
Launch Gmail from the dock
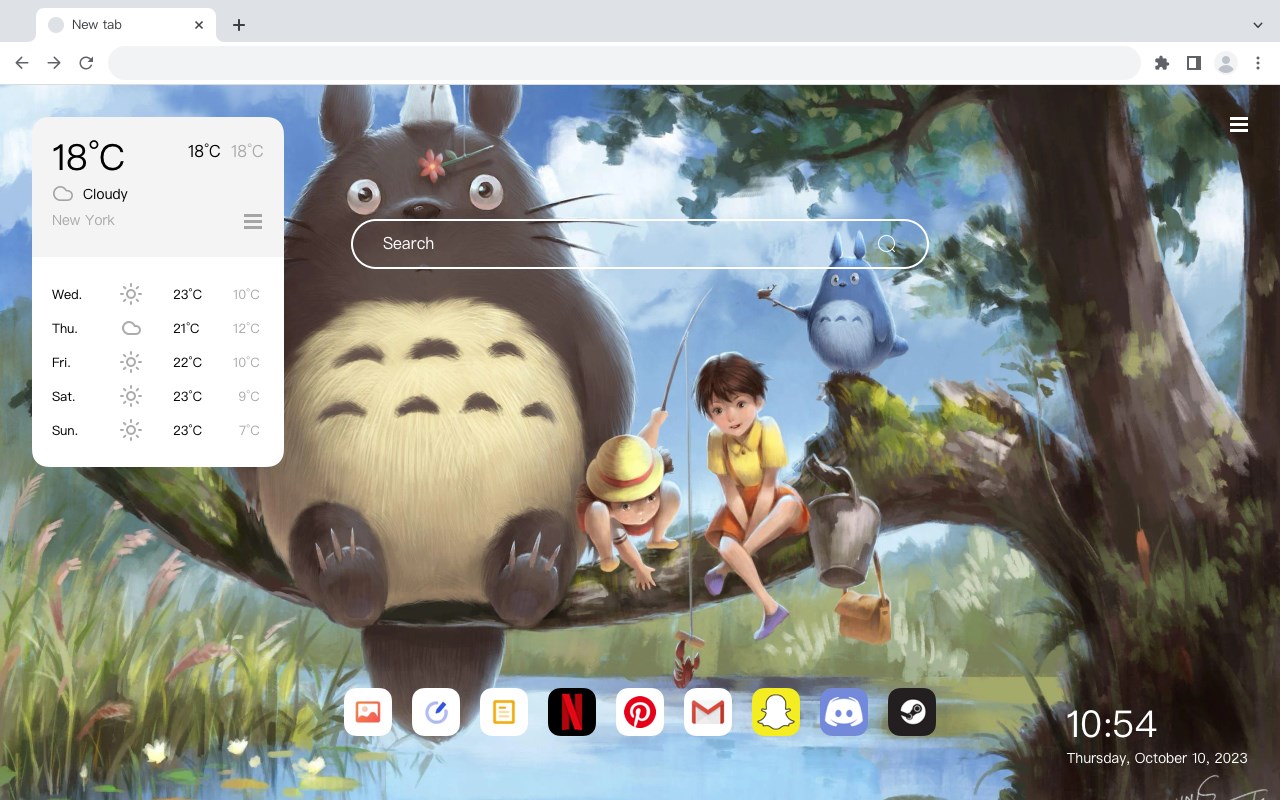pos(708,712)
